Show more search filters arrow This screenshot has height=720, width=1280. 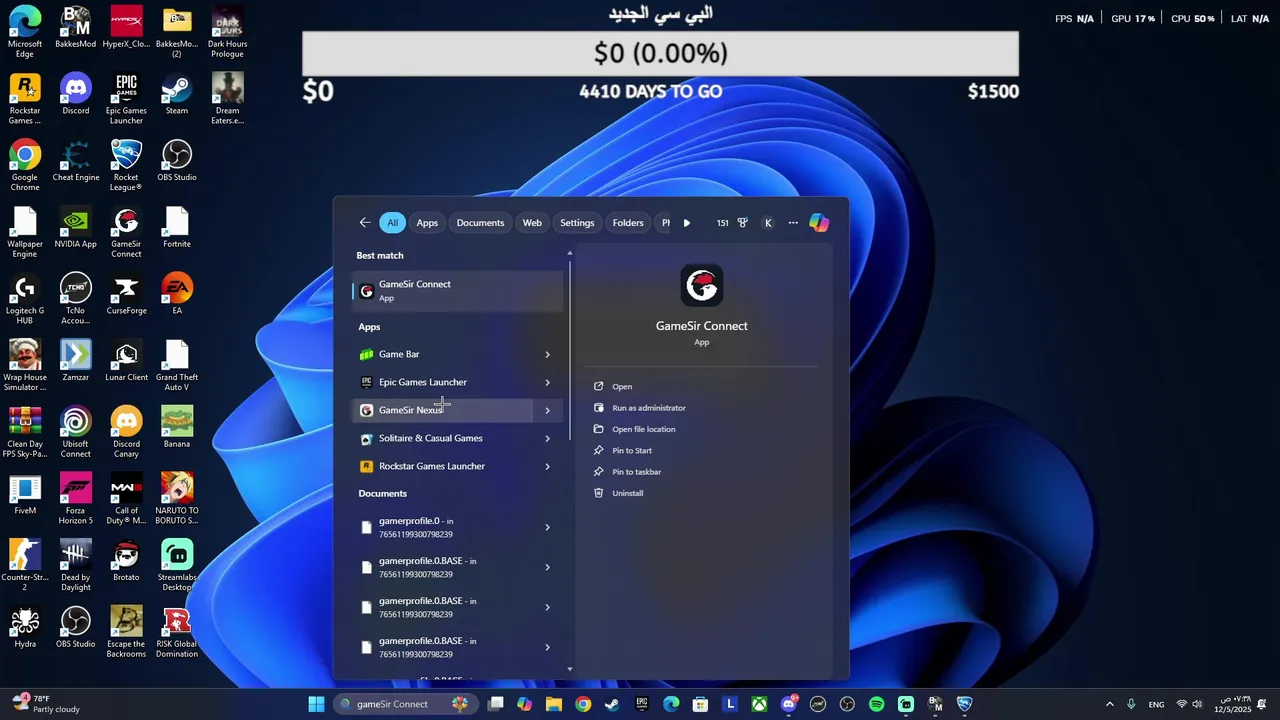point(686,223)
